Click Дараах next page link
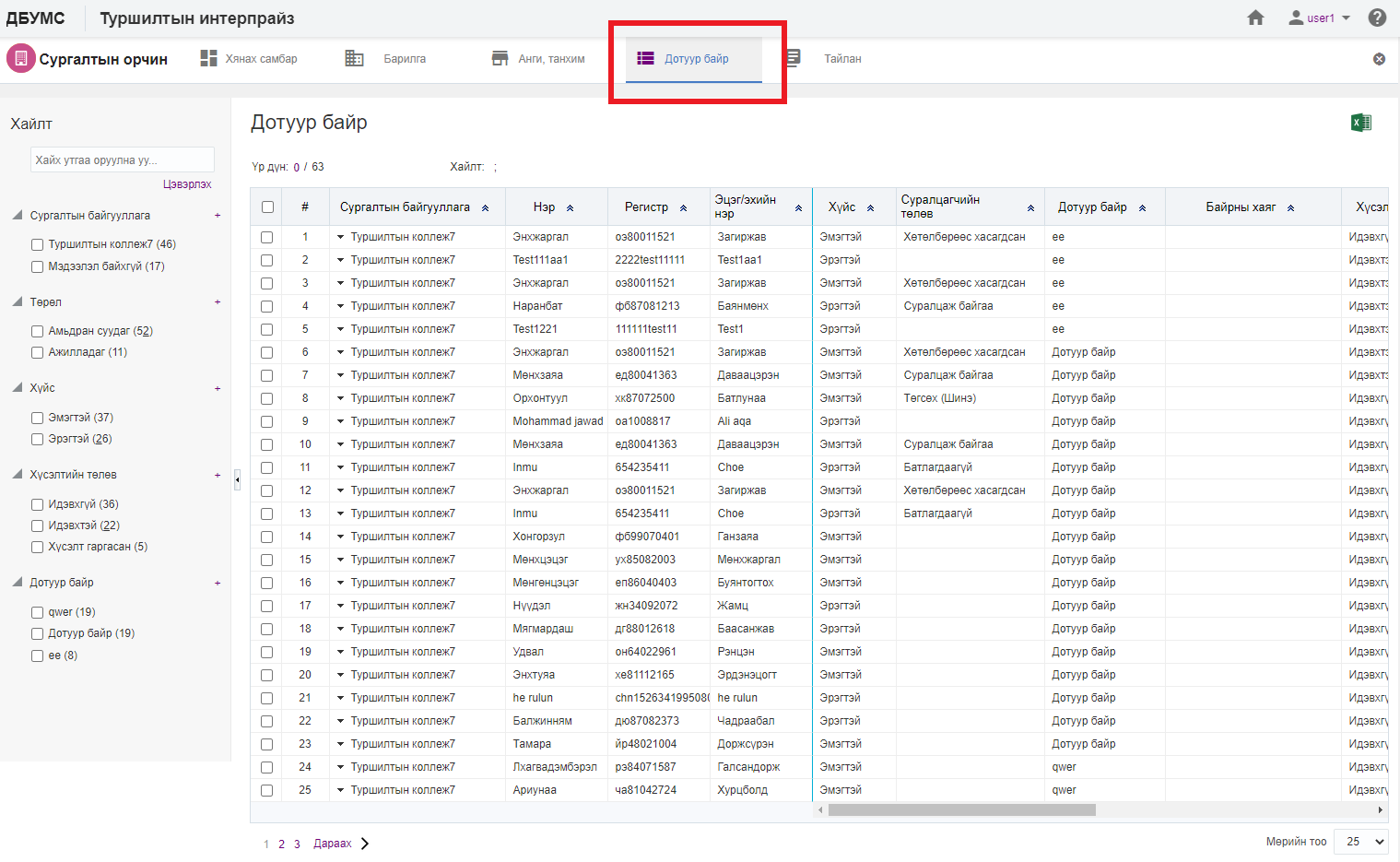This screenshot has width=1400, height=862. (x=332, y=844)
